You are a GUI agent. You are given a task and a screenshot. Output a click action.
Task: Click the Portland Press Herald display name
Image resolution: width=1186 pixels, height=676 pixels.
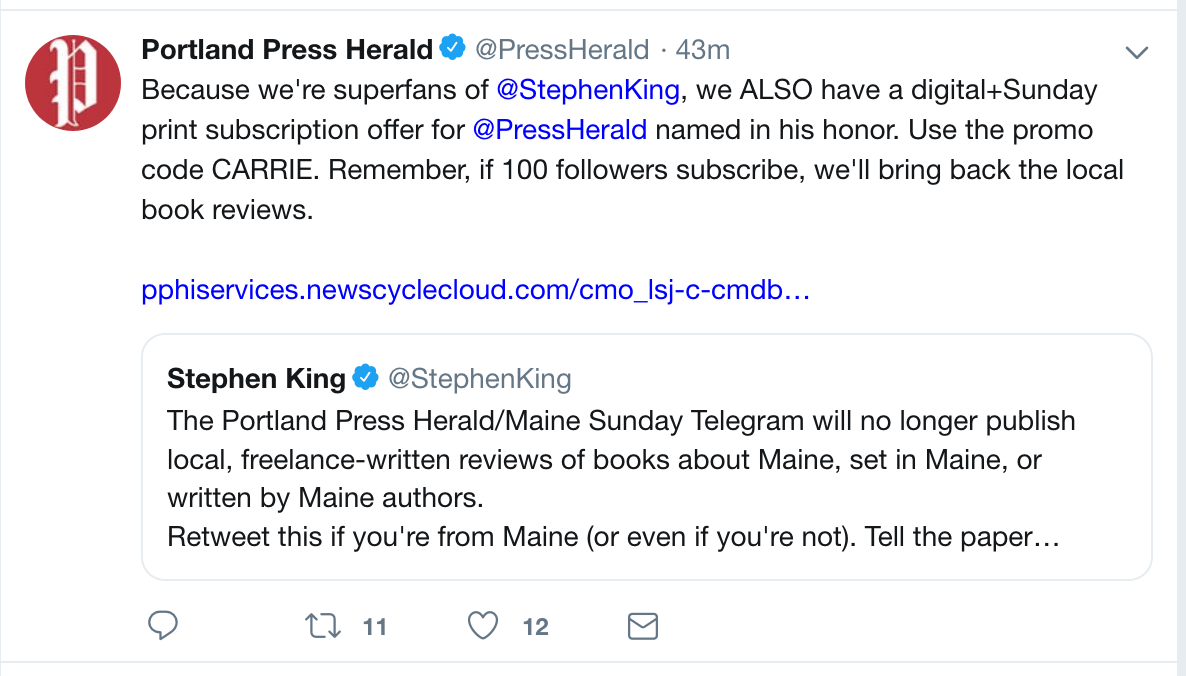(287, 48)
